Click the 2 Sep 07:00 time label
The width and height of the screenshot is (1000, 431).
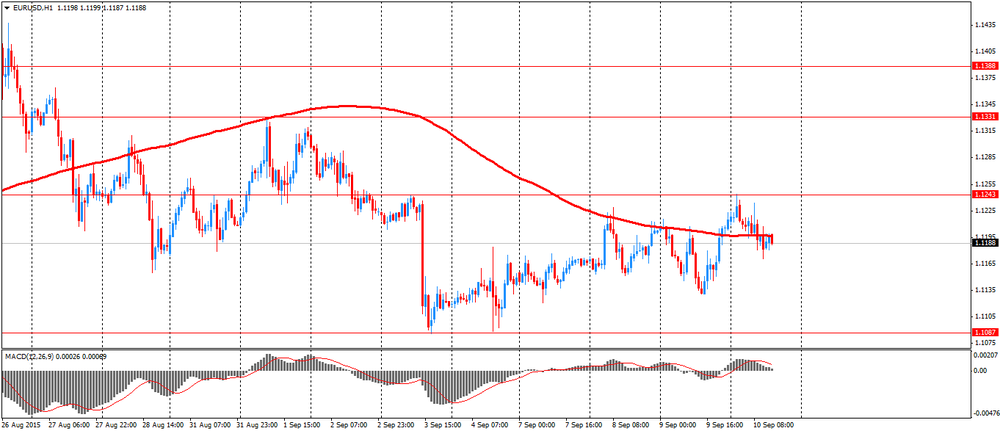click(x=349, y=424)
